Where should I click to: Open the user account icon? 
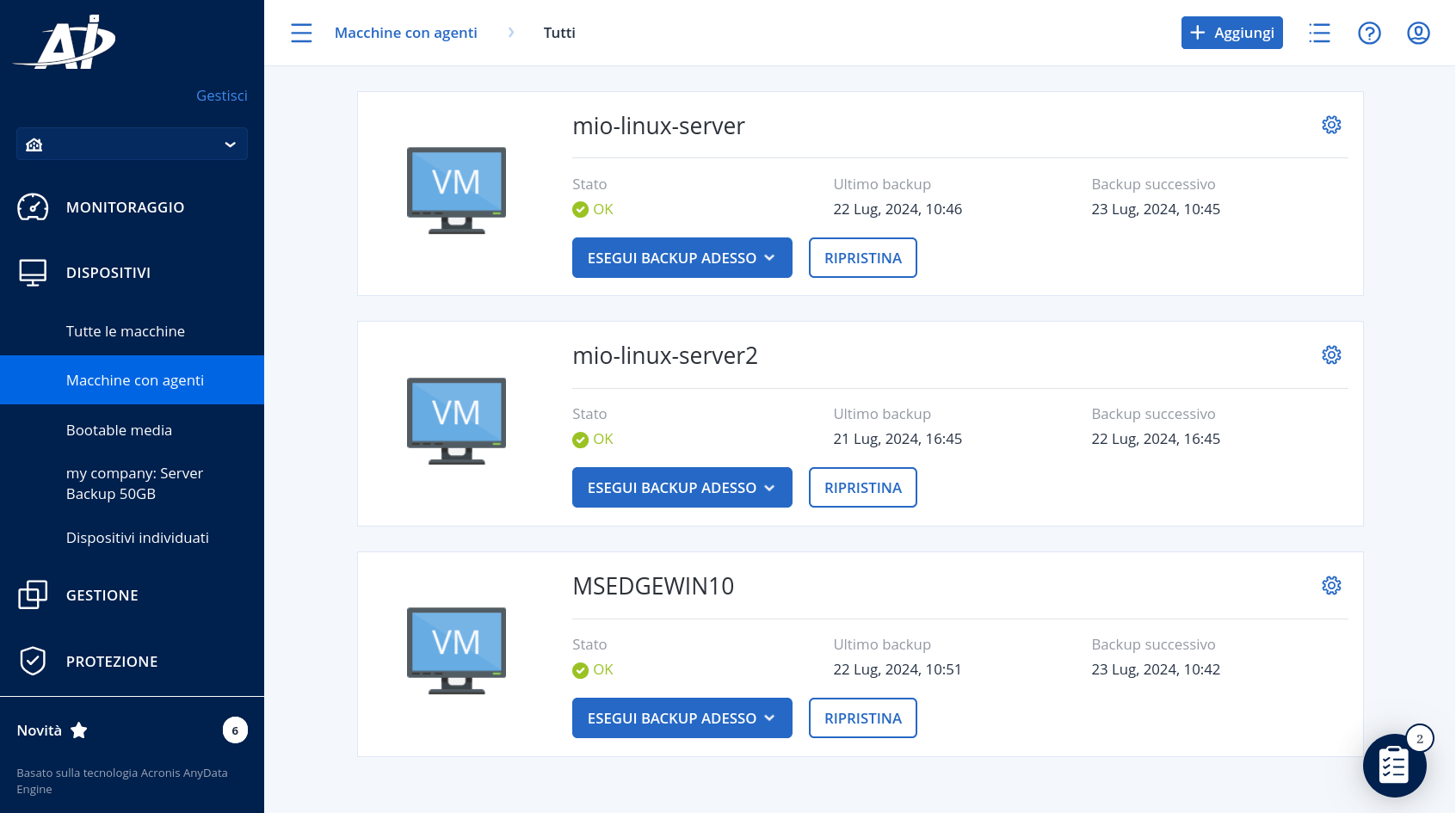[1418, 33]
